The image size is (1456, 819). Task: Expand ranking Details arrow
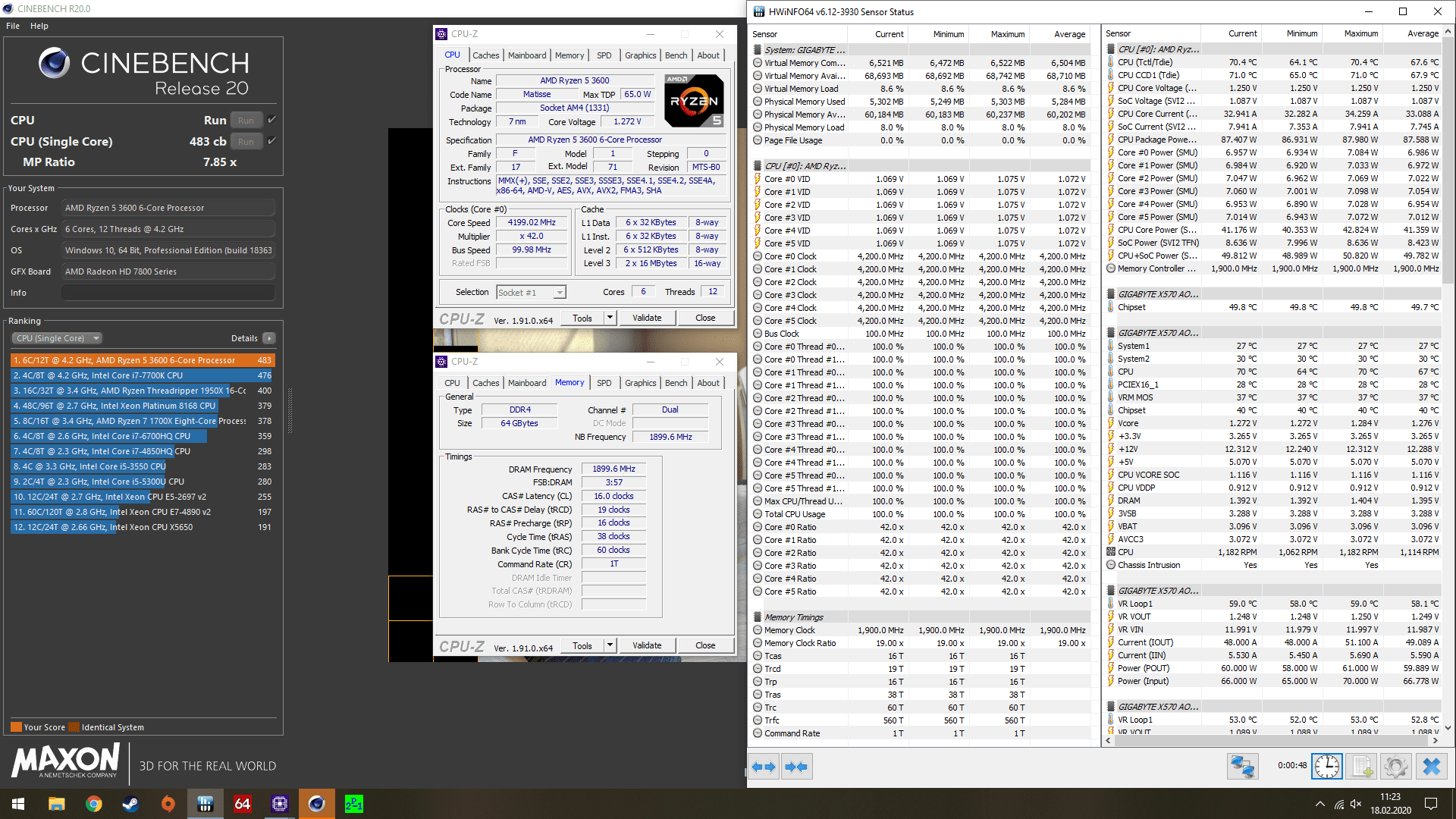269,338
